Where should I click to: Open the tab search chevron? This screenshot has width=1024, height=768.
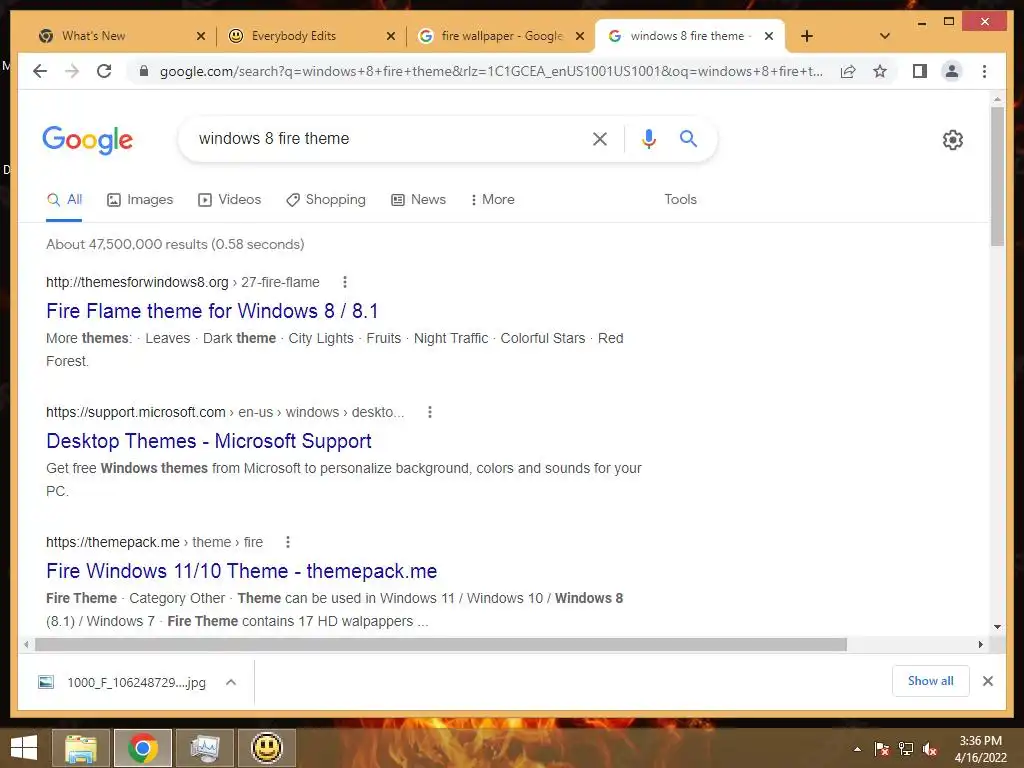[884, 36]
